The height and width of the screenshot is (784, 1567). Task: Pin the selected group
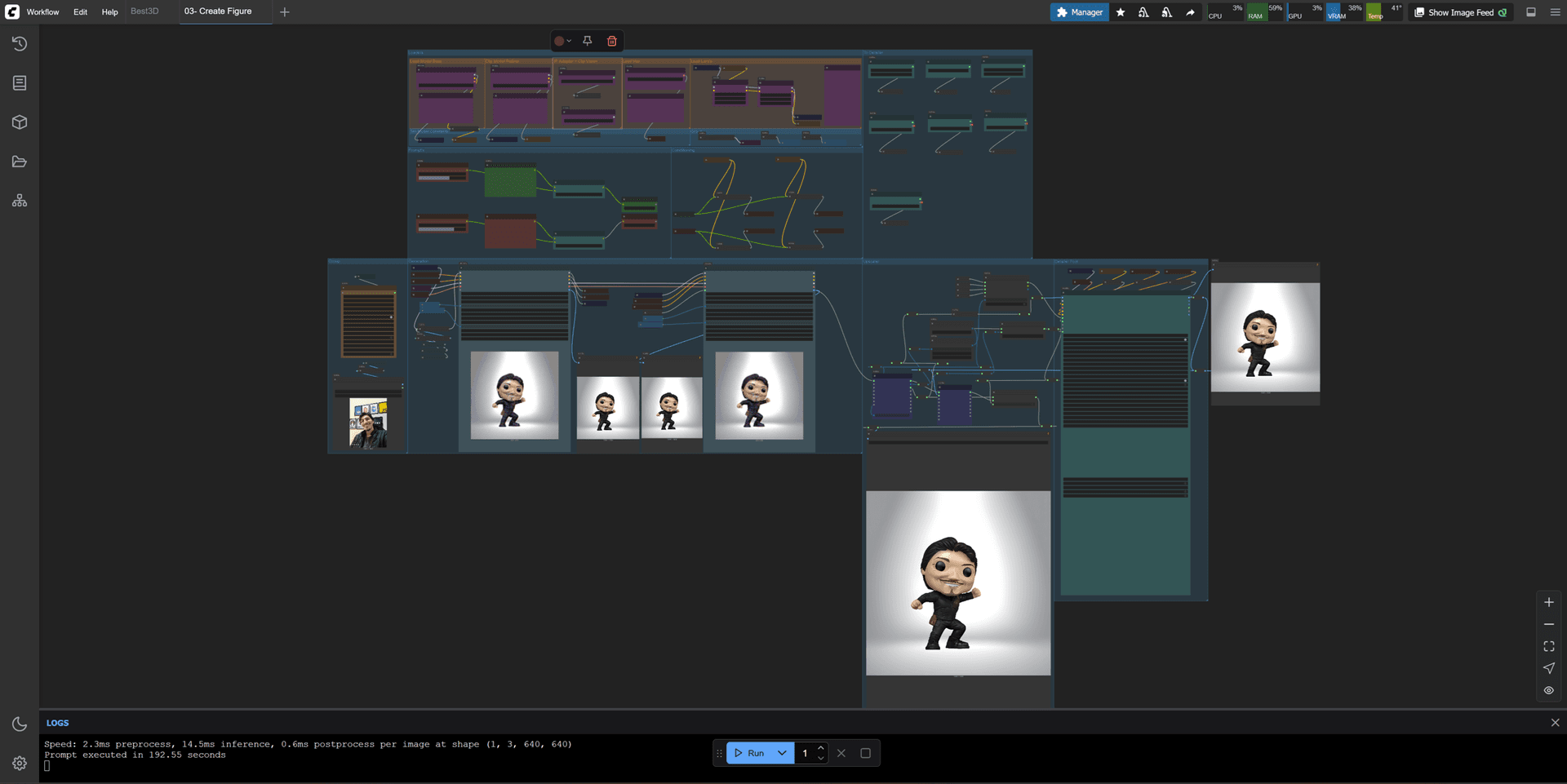tap(588, 41)
